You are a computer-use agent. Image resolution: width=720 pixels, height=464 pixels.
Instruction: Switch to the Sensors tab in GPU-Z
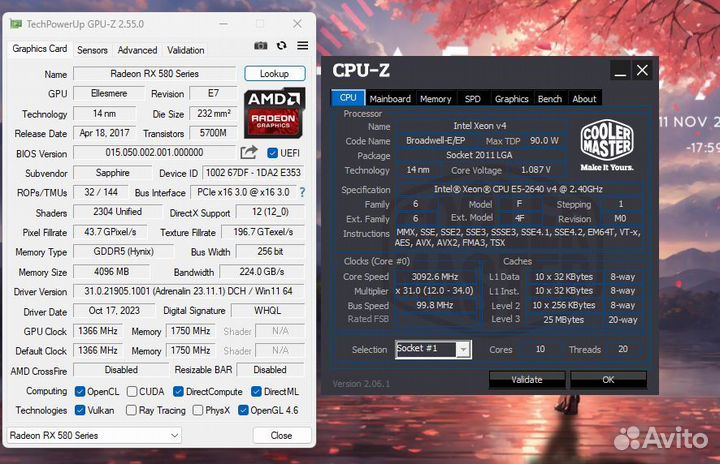pyautogui.click(x=92, y=50)
